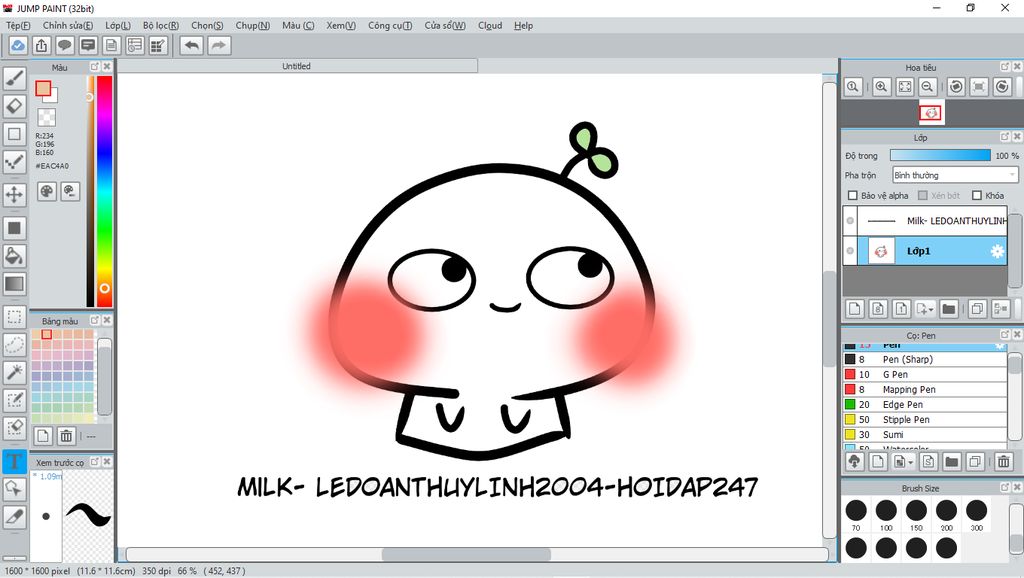Open the Công cụ menu
Screen dimensions: 1024x578
pyautogui.click(x=390, y=25)
